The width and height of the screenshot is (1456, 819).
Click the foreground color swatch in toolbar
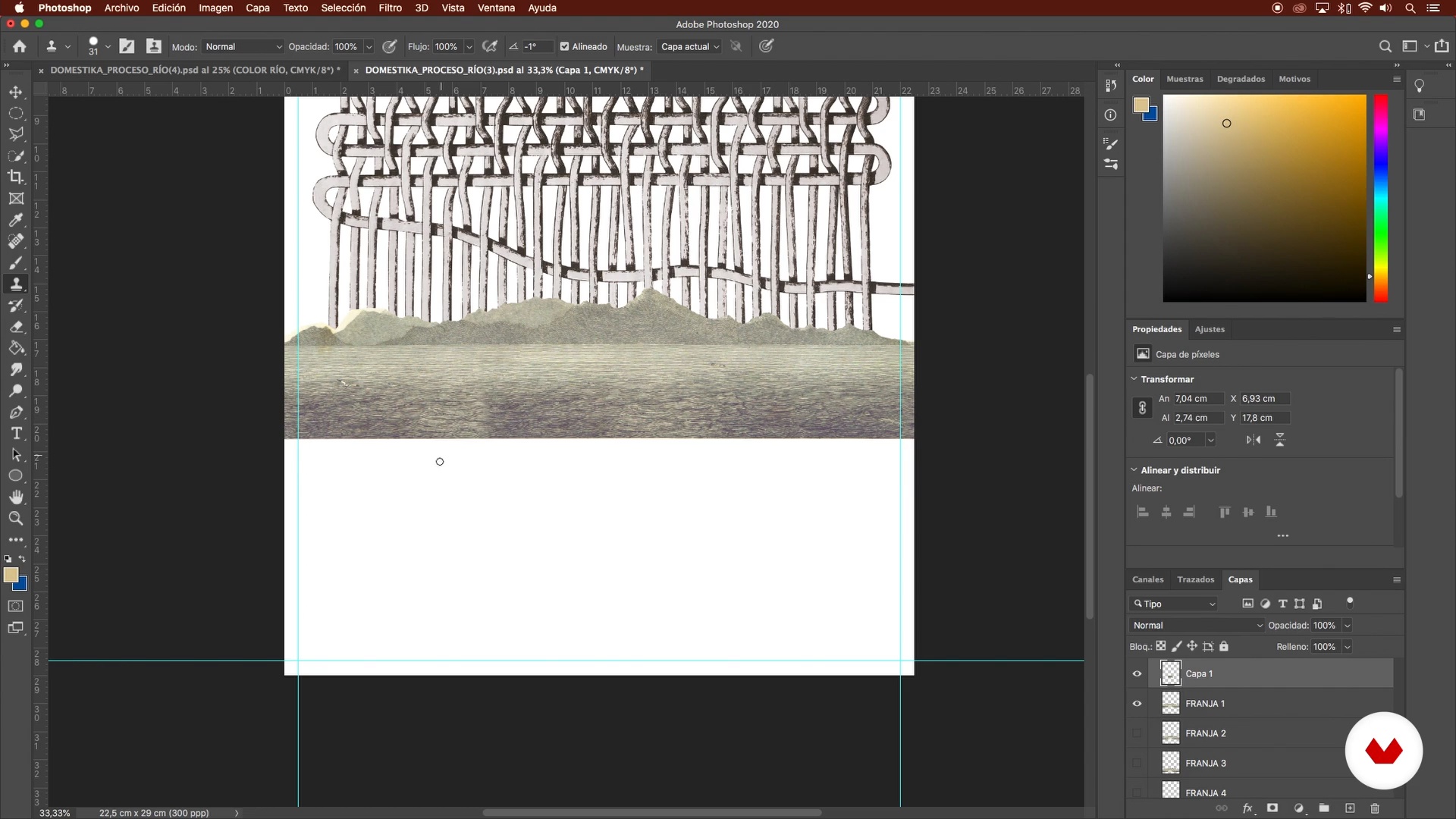point(11,576)
